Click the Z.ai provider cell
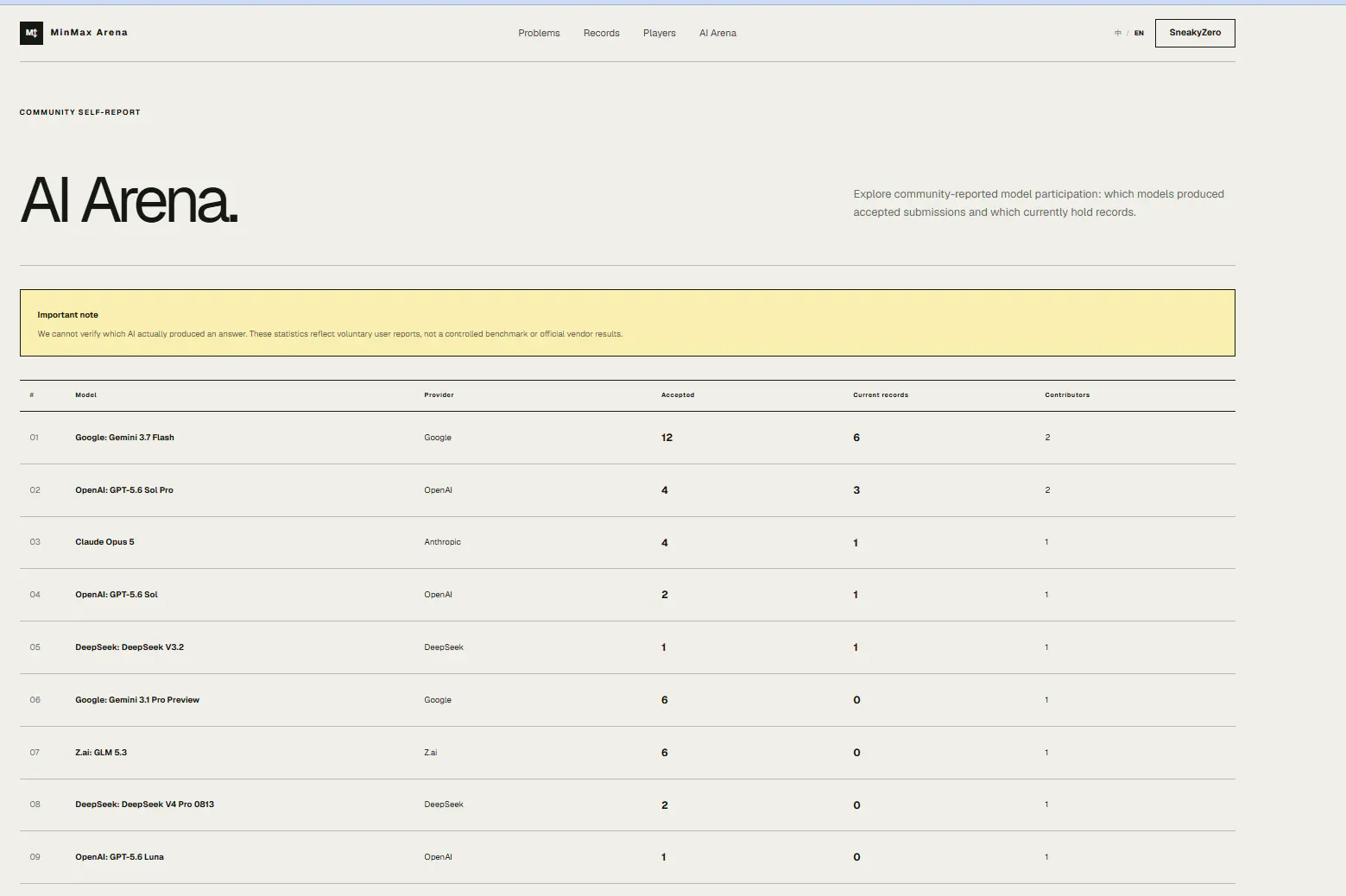 pyautogui.click(x=431, y=753)
